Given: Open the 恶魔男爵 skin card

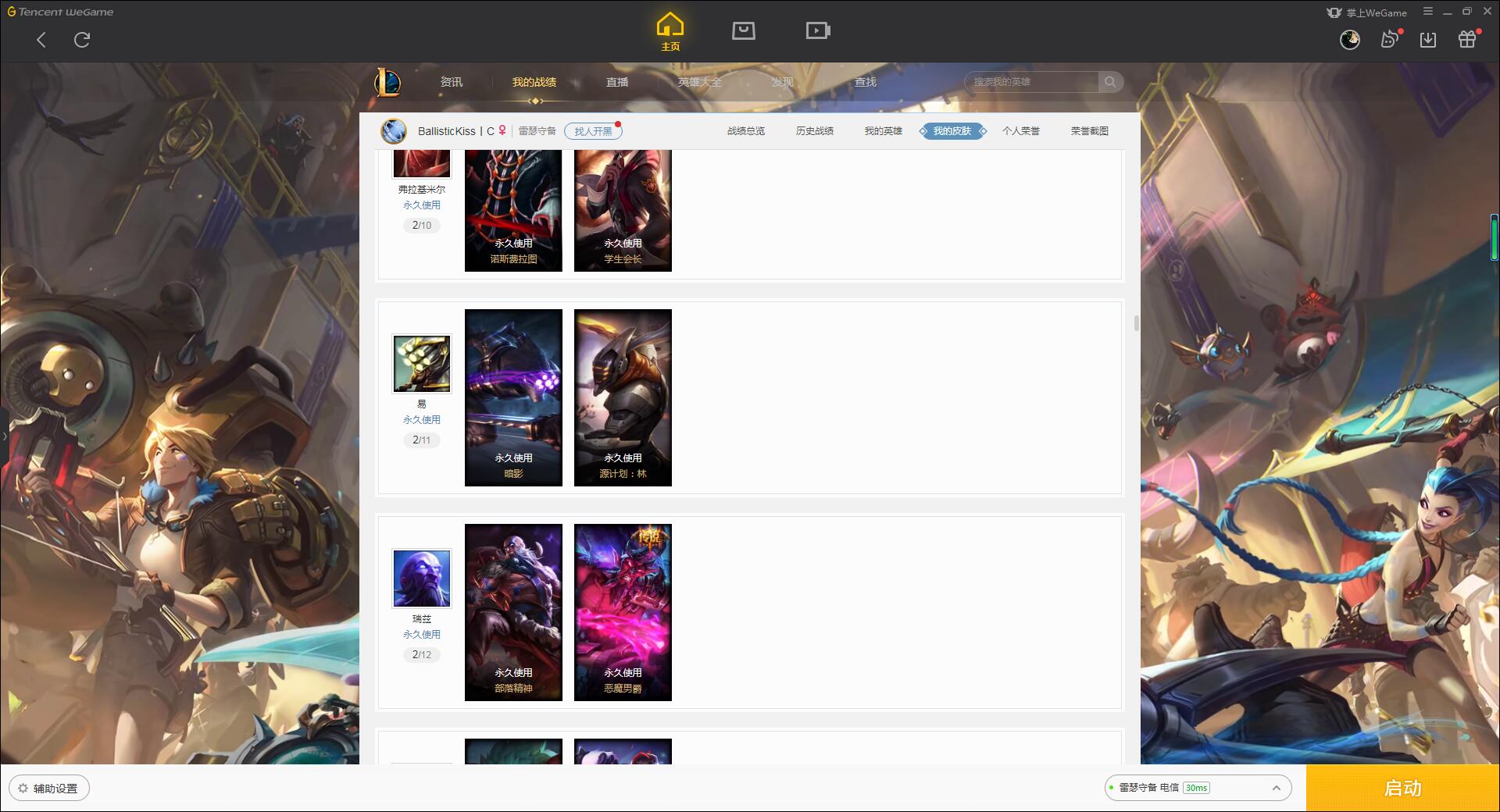Looking at the screenshot, I should 623,612.
